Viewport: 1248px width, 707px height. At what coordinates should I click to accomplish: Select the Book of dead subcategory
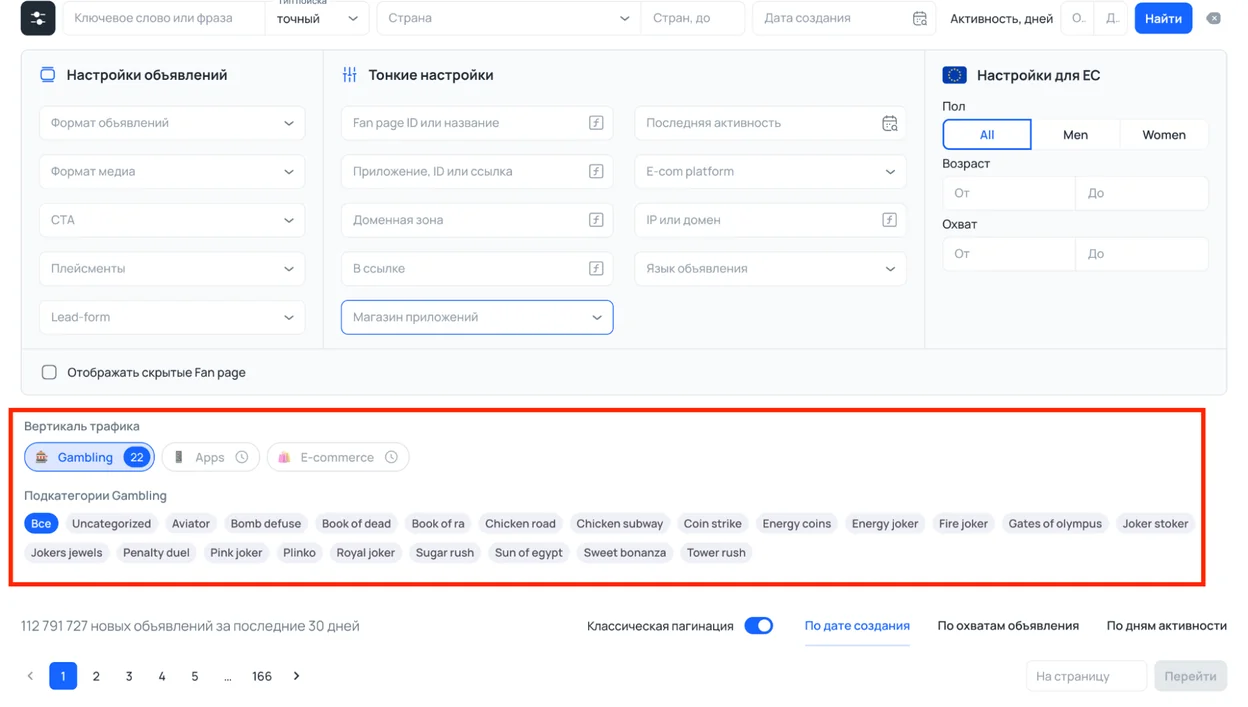click(x=356, y=523)
